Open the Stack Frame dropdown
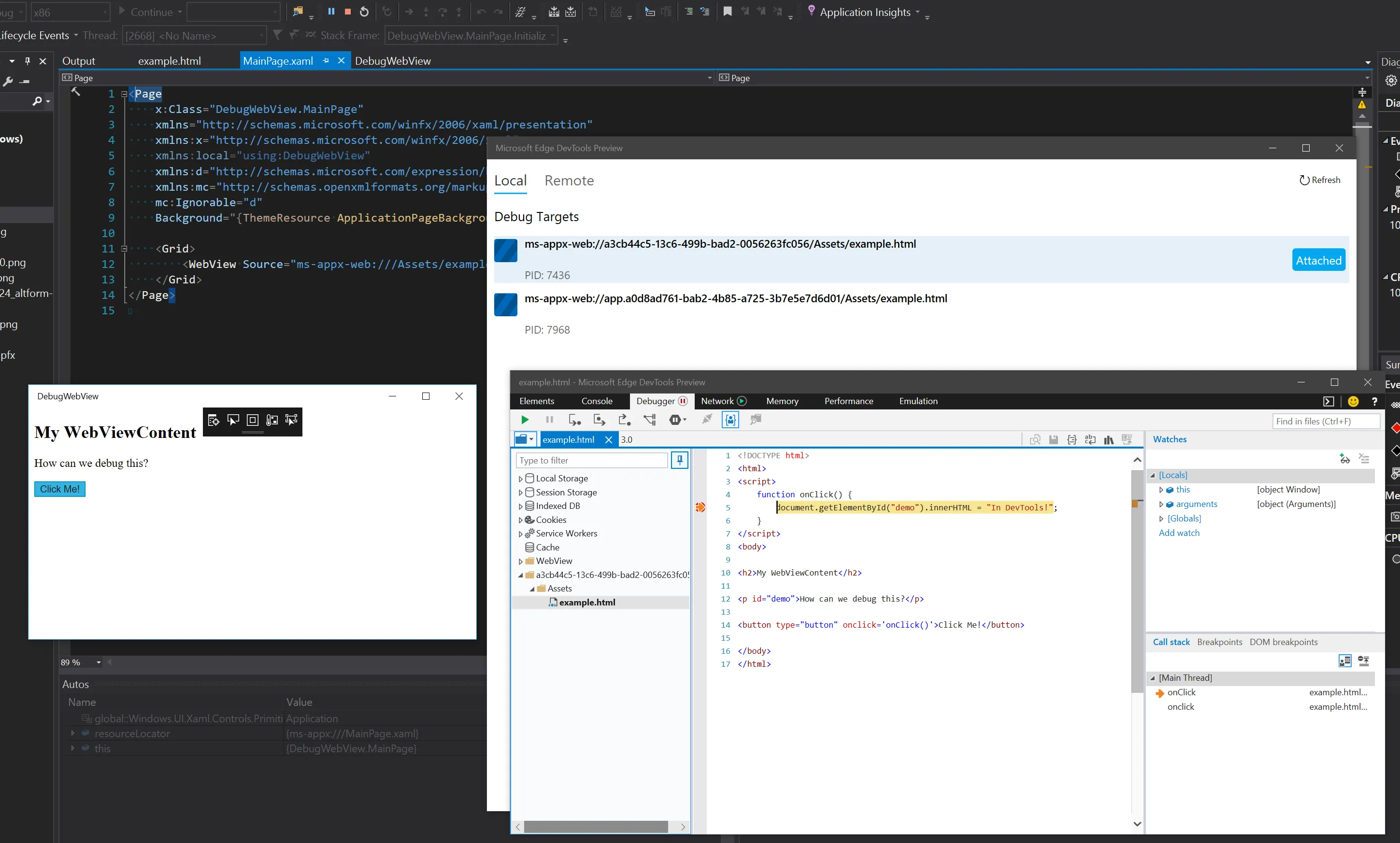Viewport: 1400px width, 843px height. click(552, 36)
